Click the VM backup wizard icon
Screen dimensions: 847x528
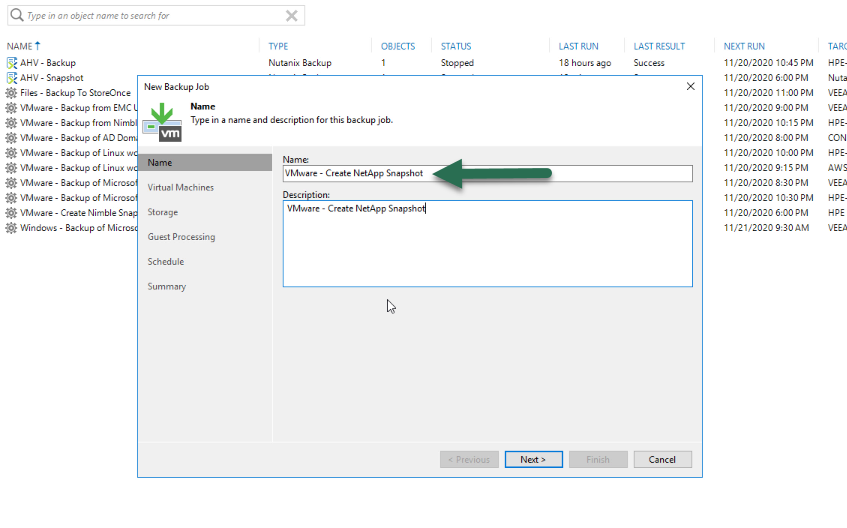tap(162, 123)
